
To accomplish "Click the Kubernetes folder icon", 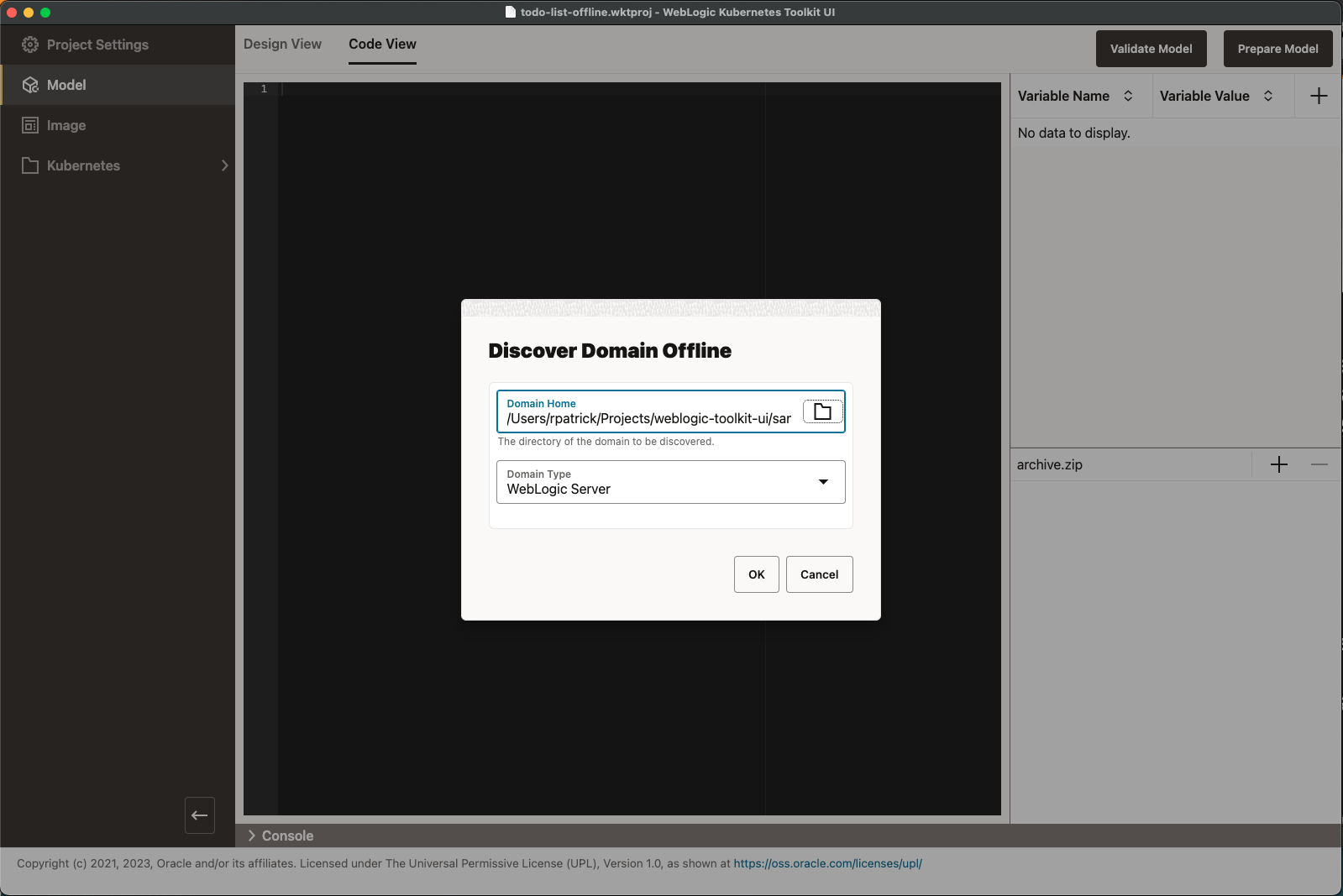I will pos(30,165).
